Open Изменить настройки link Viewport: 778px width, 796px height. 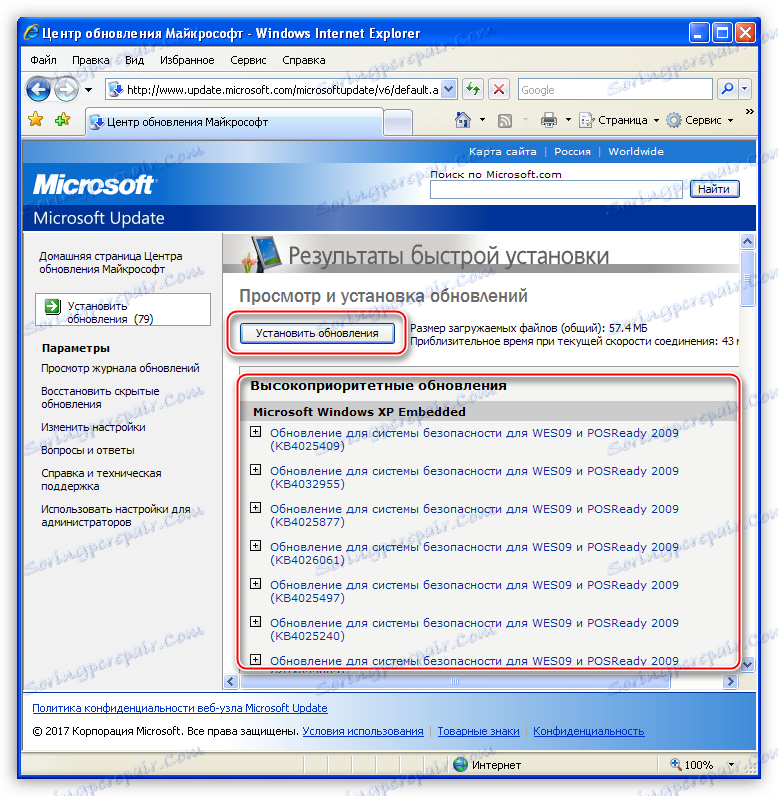pos(93,427)
